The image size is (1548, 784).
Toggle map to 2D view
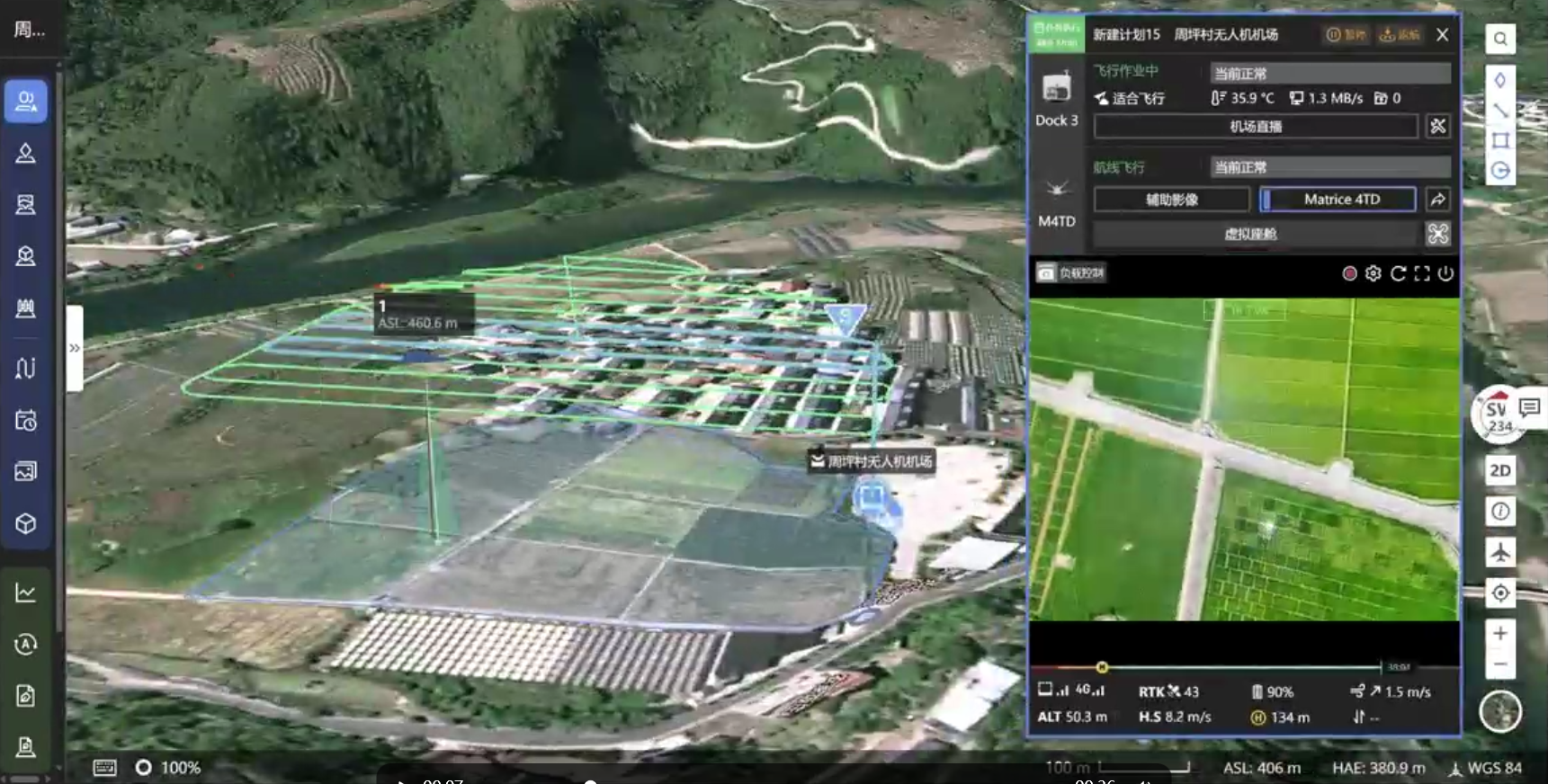pos(1499,470)
